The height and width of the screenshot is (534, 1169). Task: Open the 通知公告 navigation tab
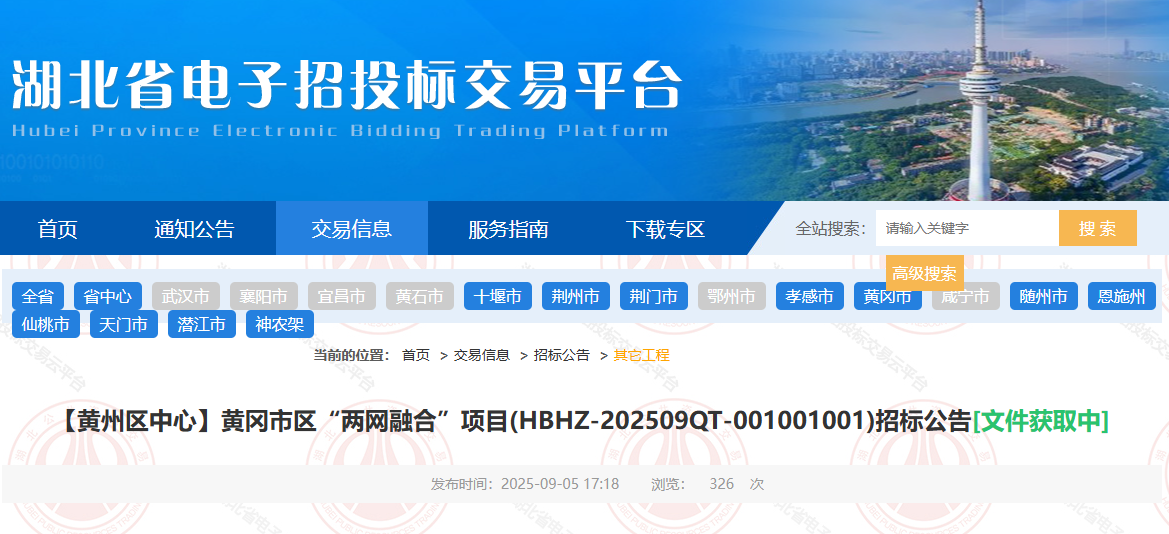[x=194, y=229]
